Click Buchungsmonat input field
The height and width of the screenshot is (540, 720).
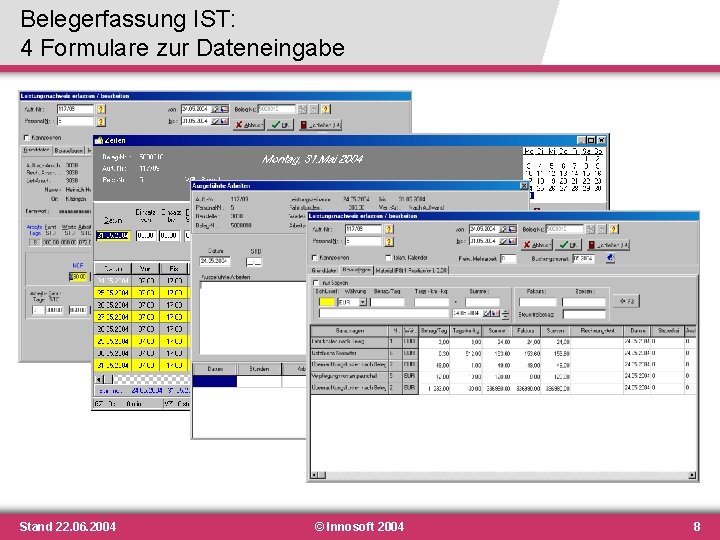pyautogui.click(x=583, y=259)
